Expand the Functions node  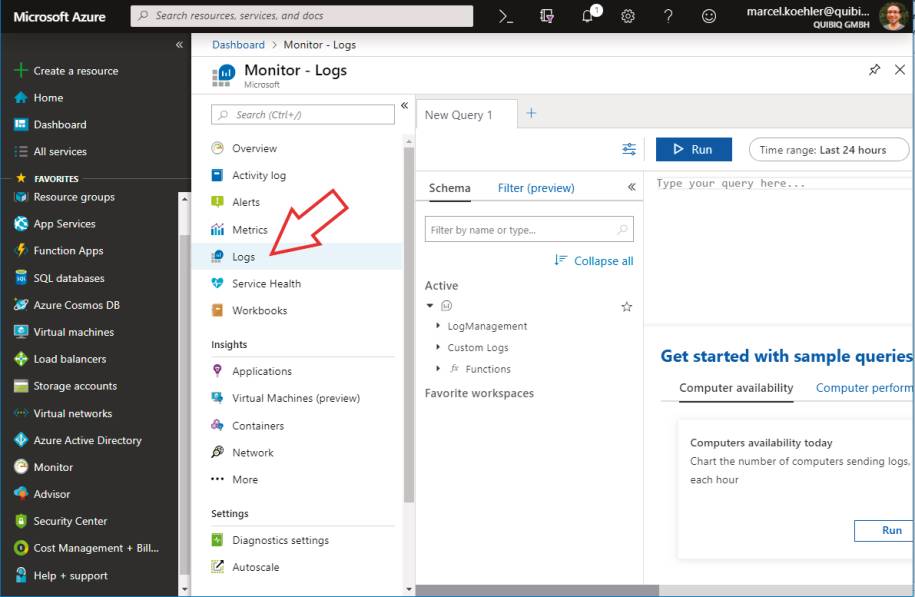click(x=438, y=368)
